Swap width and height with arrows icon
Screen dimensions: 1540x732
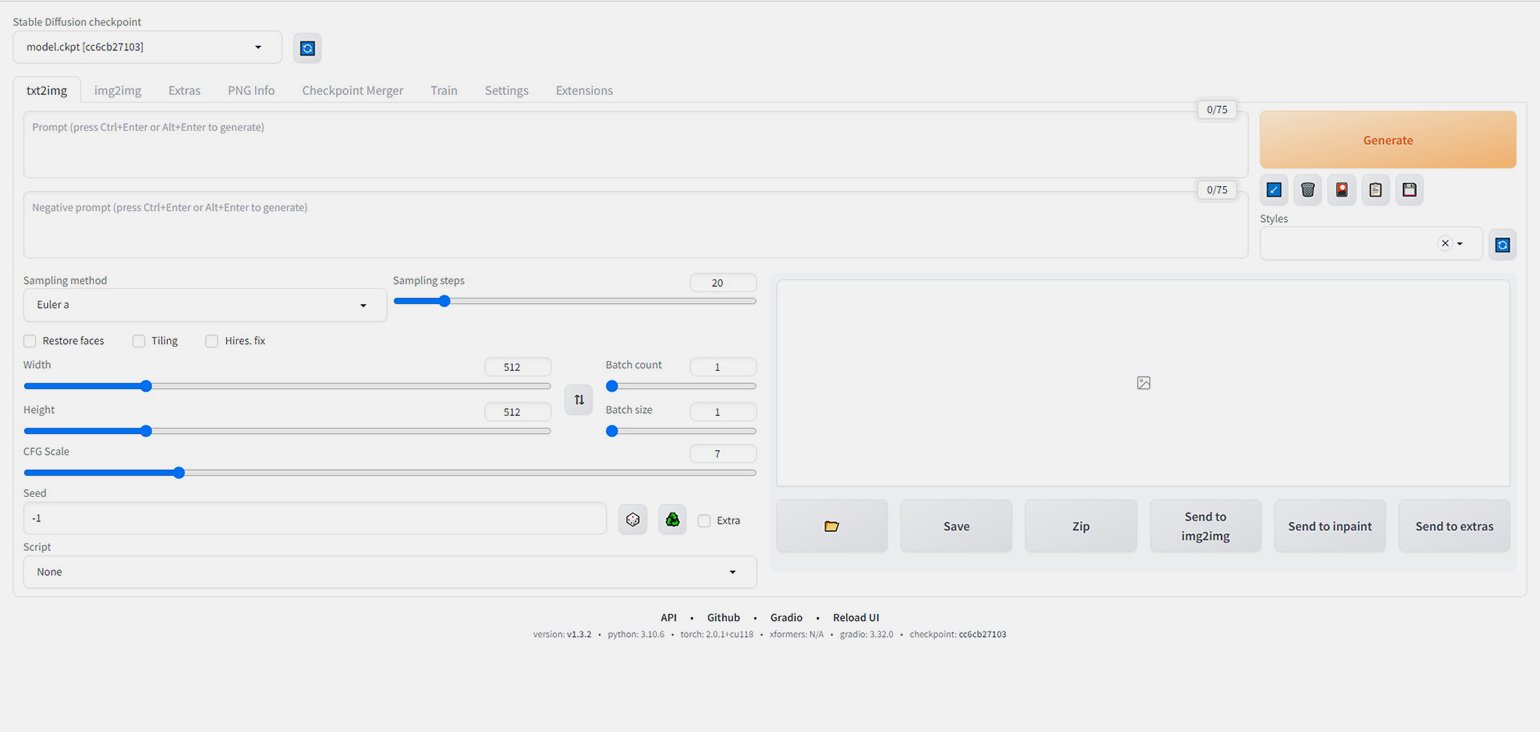click(578, 400)
